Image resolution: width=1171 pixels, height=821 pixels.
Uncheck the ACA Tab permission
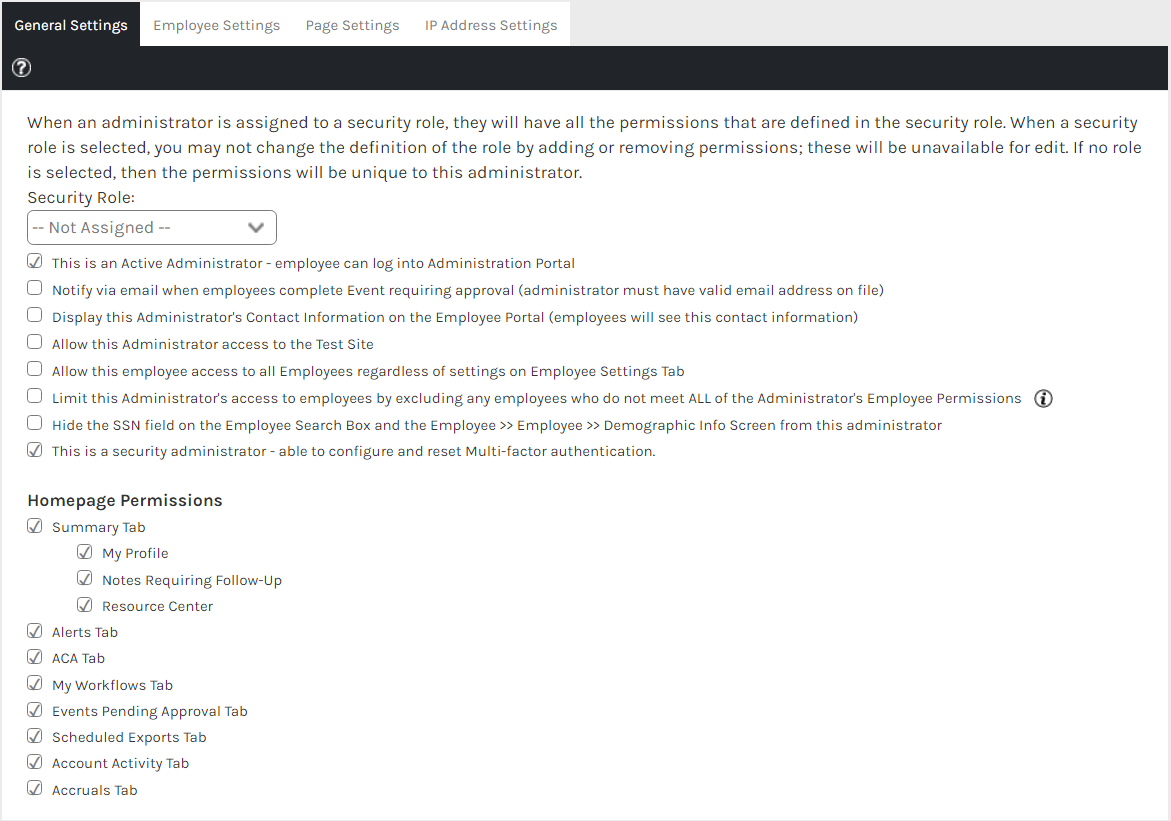pyautogui.click(x=35, y=657)
